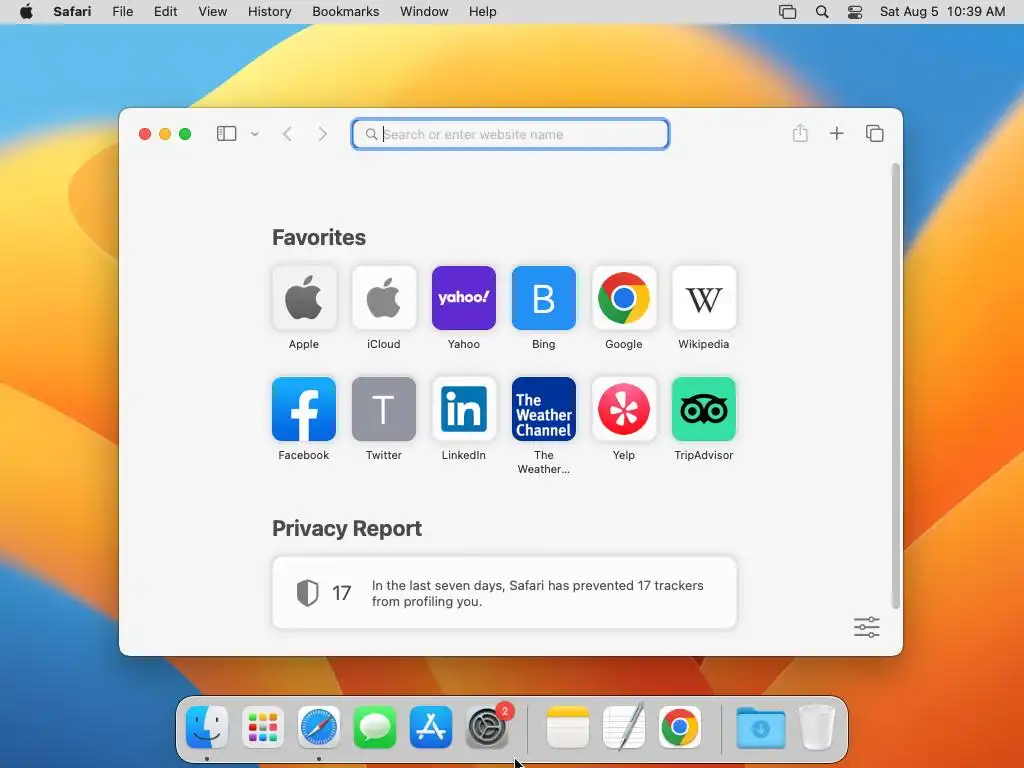Image resolution: width=1024 pixels, height=768 pixels.
Task: Open Spotlight search in menu bar
Action: [822, 12]
